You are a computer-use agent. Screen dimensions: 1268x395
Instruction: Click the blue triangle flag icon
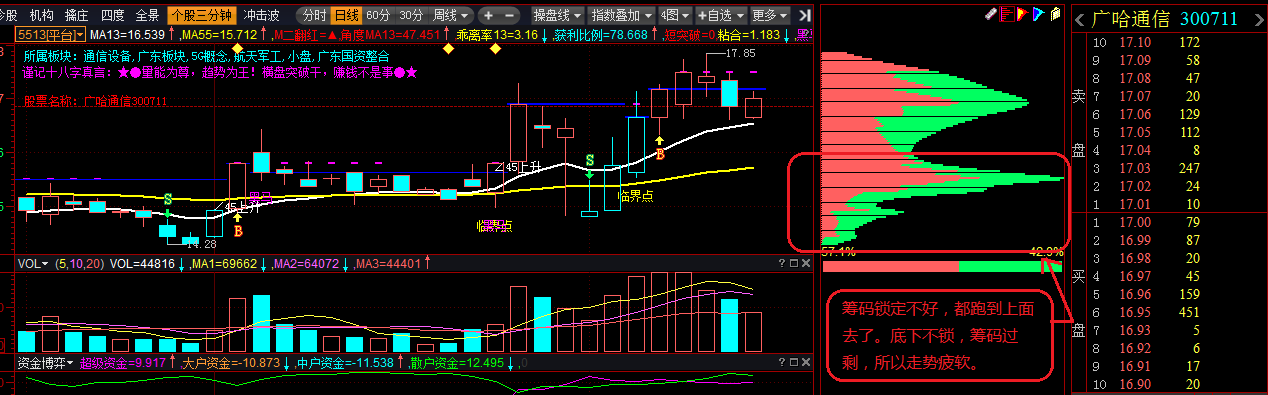coord(1038,13)
